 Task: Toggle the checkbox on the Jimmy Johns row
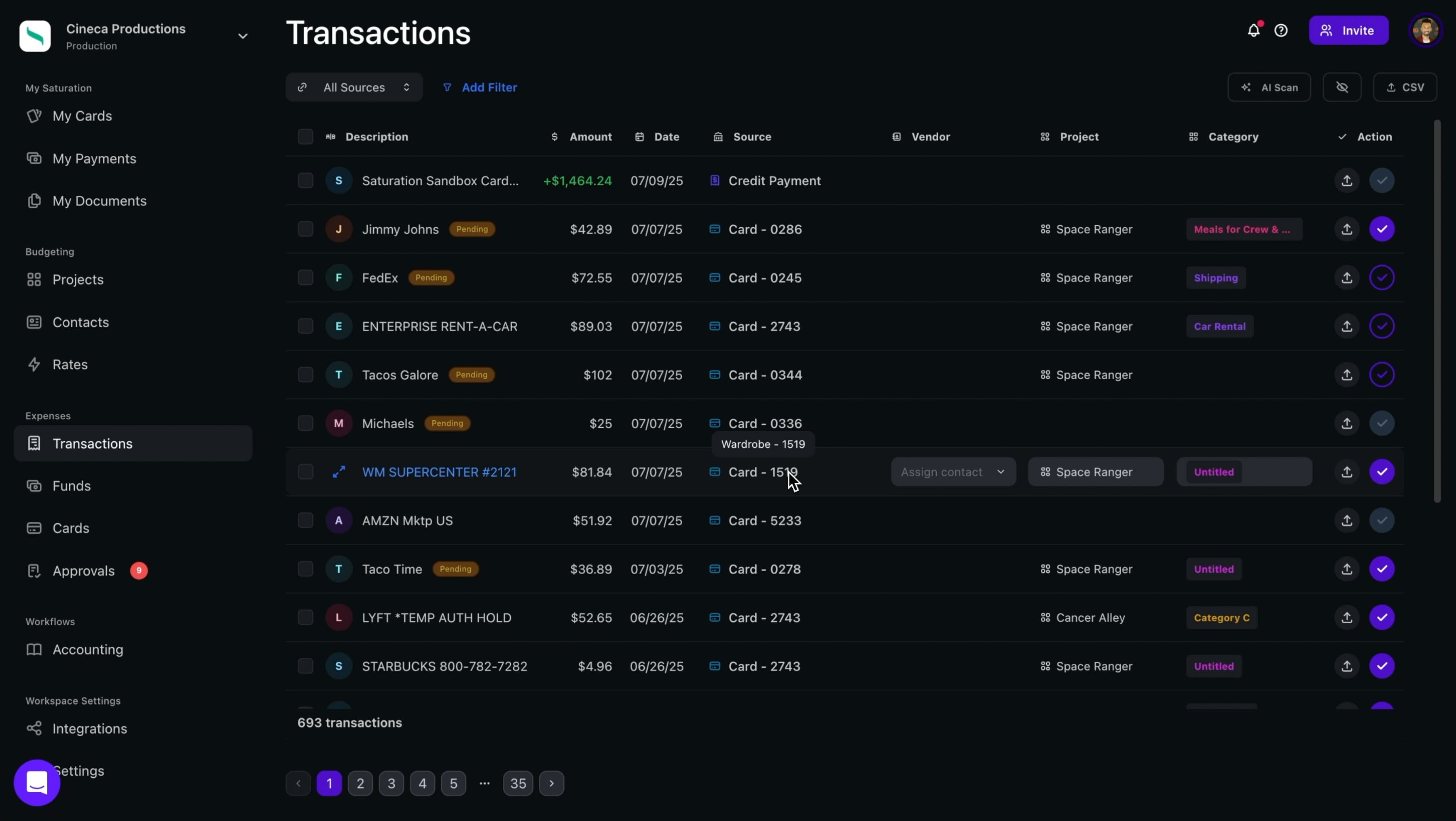click(305, 228)
